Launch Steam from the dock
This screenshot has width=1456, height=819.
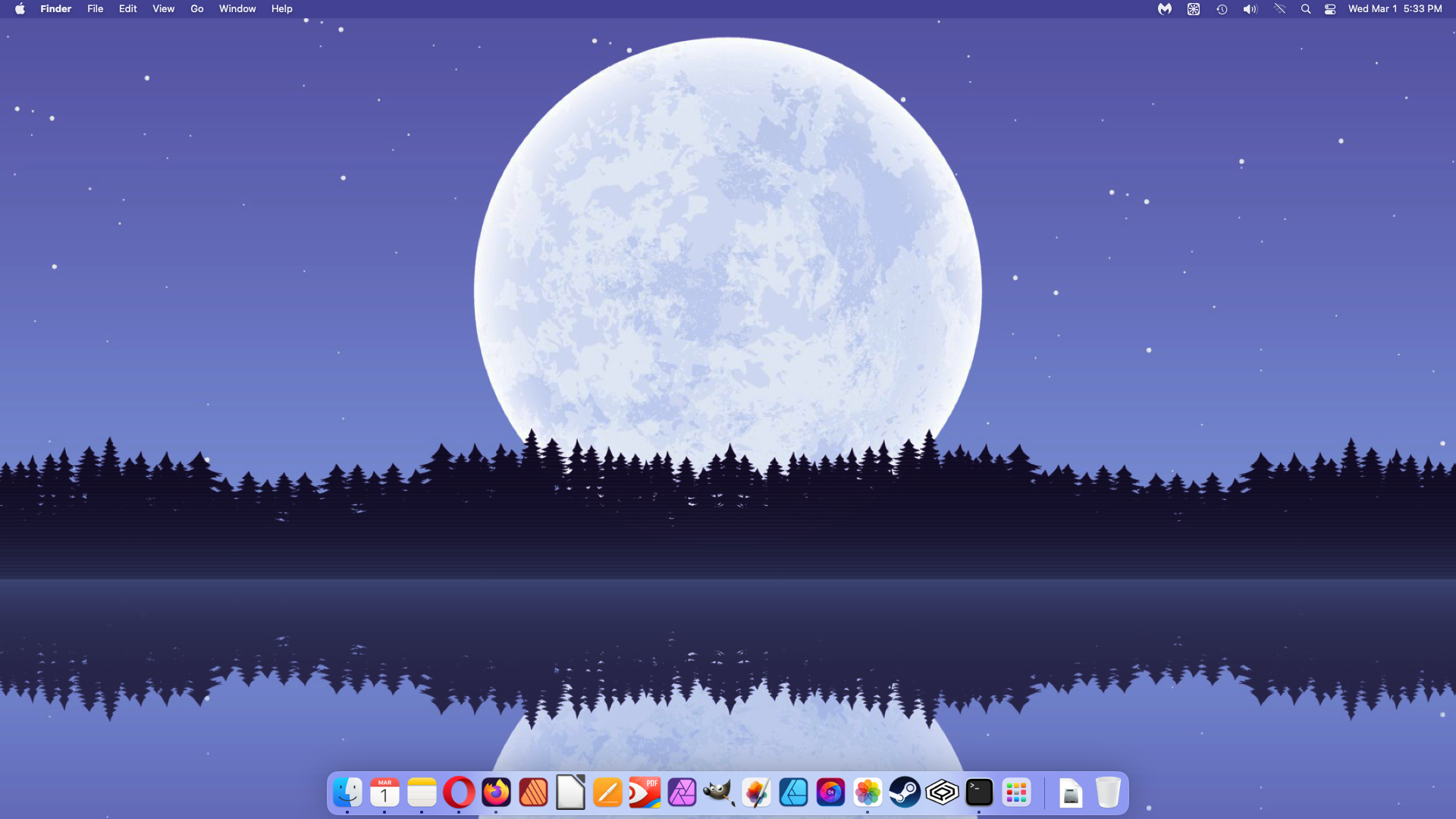[x=905, y=793]
